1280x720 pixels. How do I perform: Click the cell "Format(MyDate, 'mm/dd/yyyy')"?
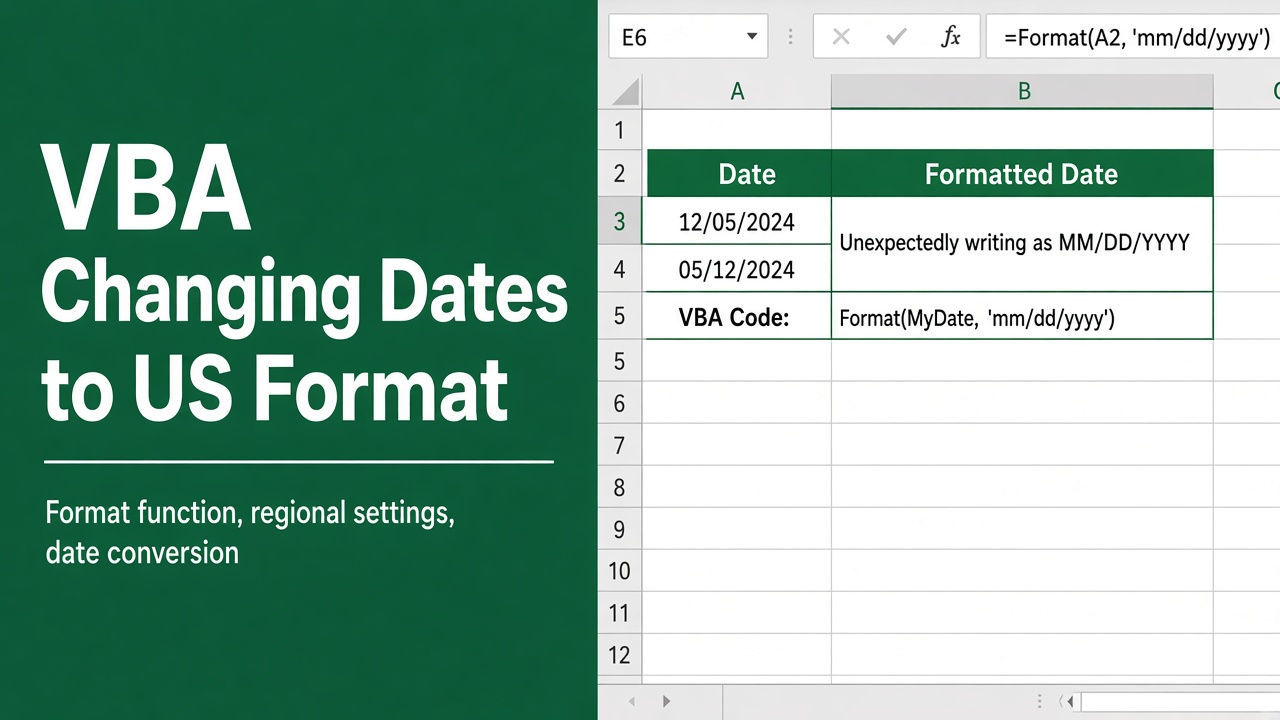point(1022,317)
